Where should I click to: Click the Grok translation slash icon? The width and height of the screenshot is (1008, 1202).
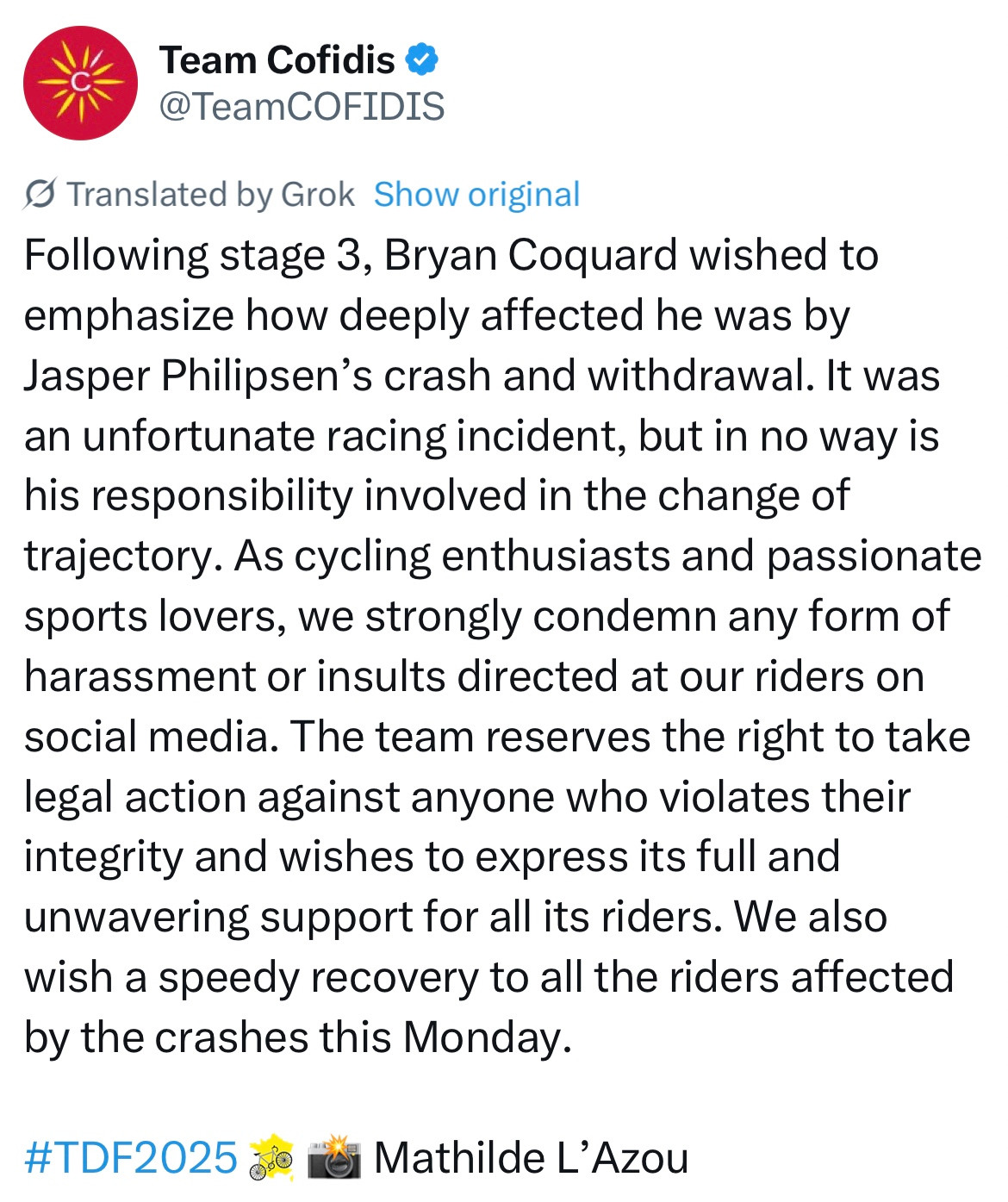click(x=40, y=195)
